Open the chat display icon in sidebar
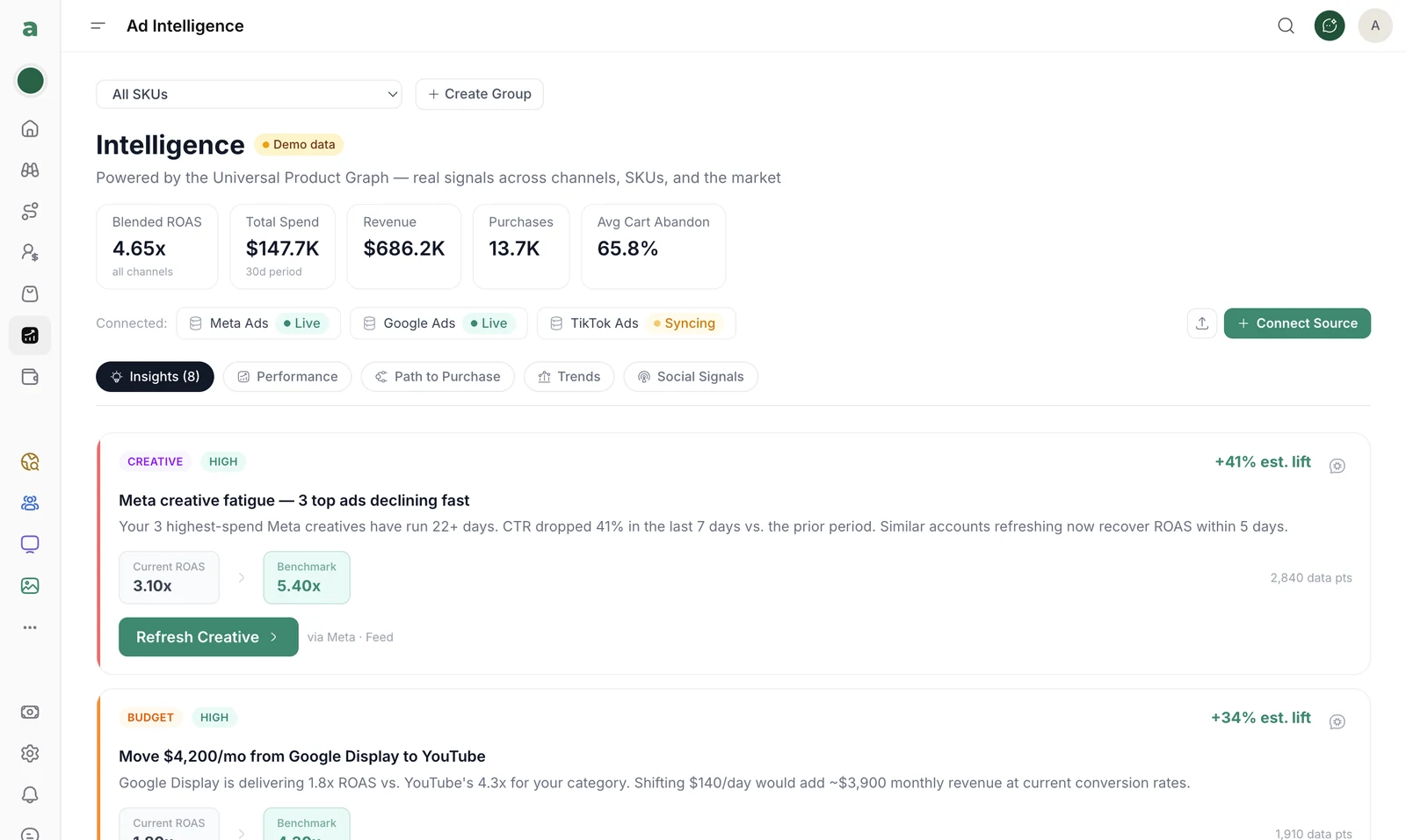 (30, 544)
